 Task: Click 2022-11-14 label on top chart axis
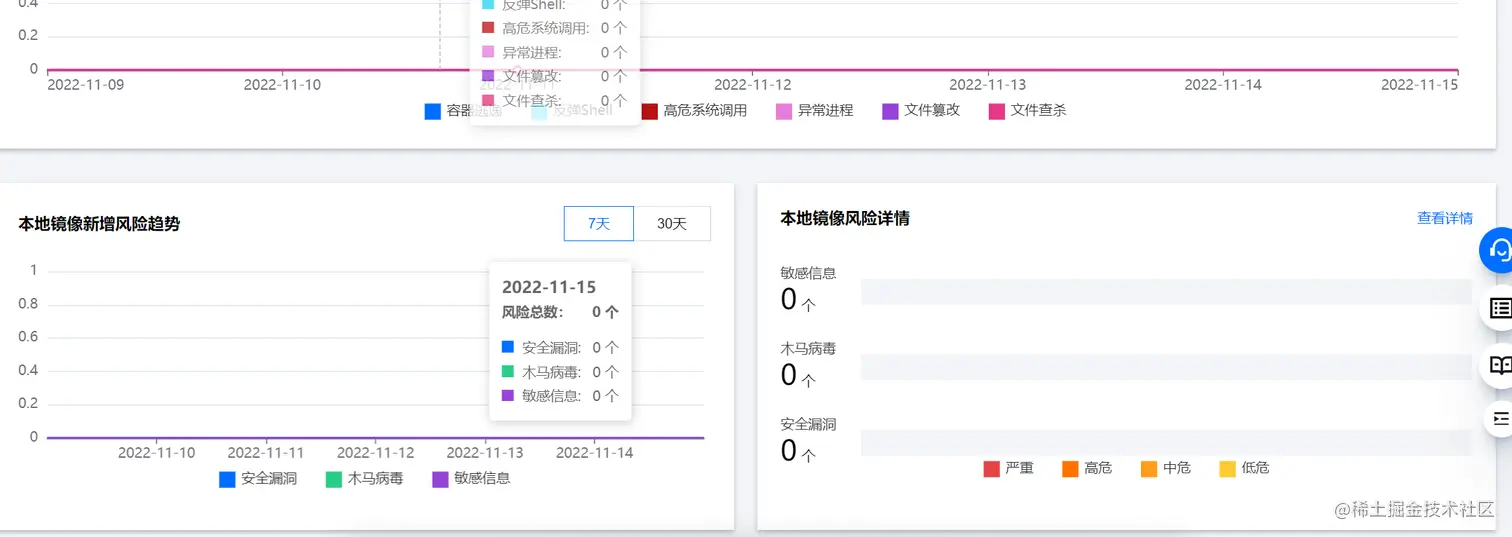point(1223,85)
